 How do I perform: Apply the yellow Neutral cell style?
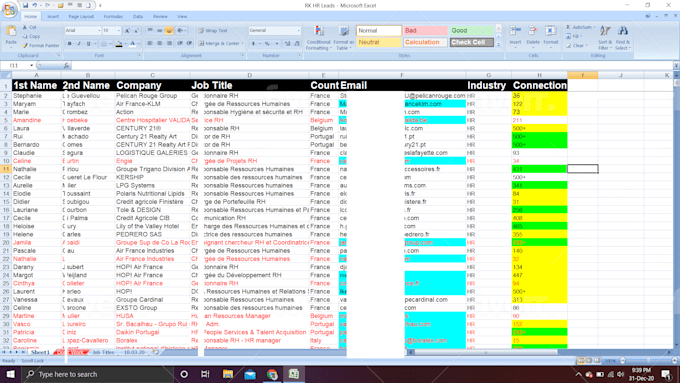(379, 42)
